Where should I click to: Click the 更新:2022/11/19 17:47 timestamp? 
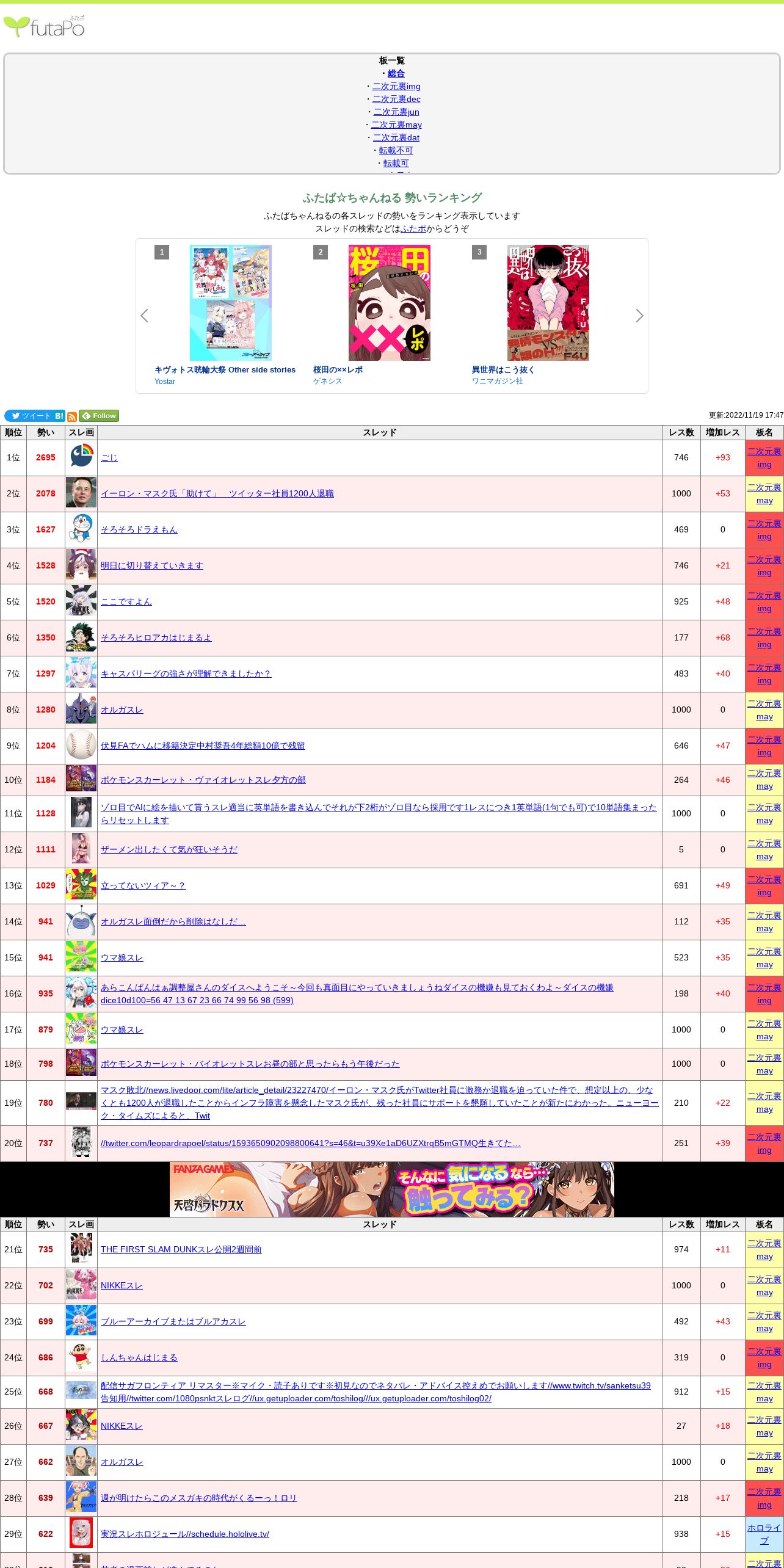(746, 415)
